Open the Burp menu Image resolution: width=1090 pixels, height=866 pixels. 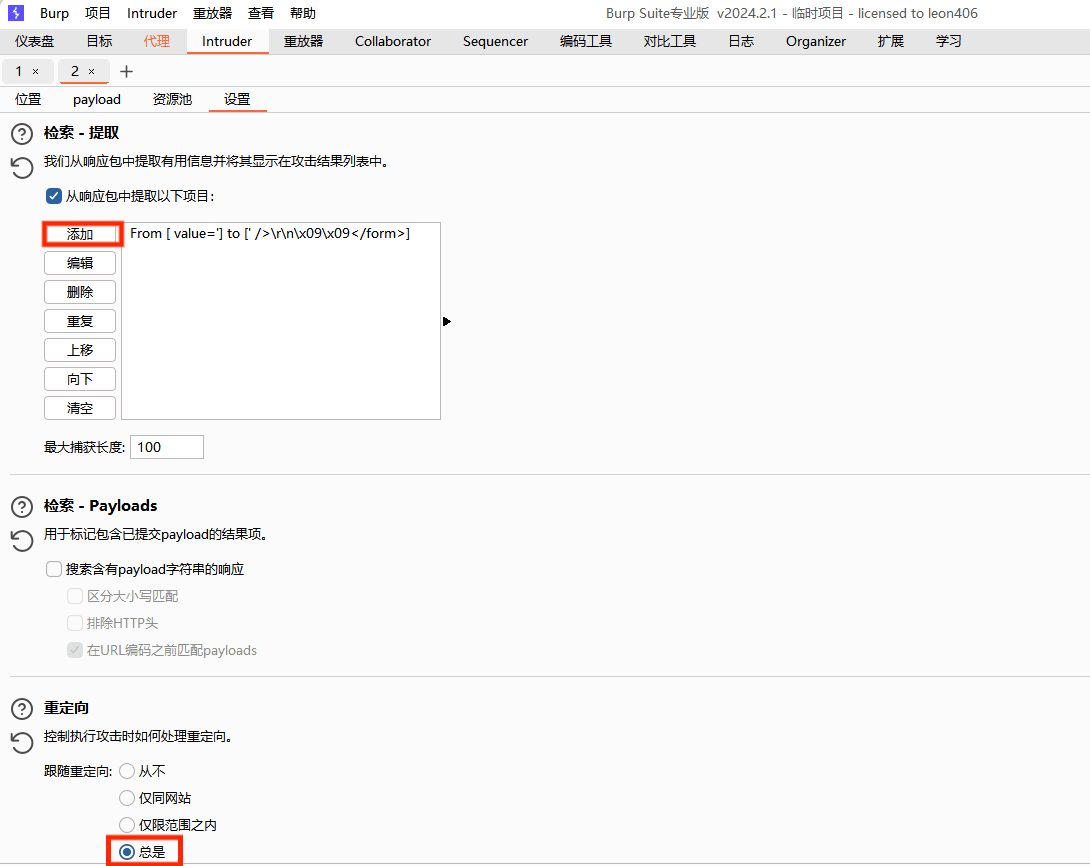(54, 13)
